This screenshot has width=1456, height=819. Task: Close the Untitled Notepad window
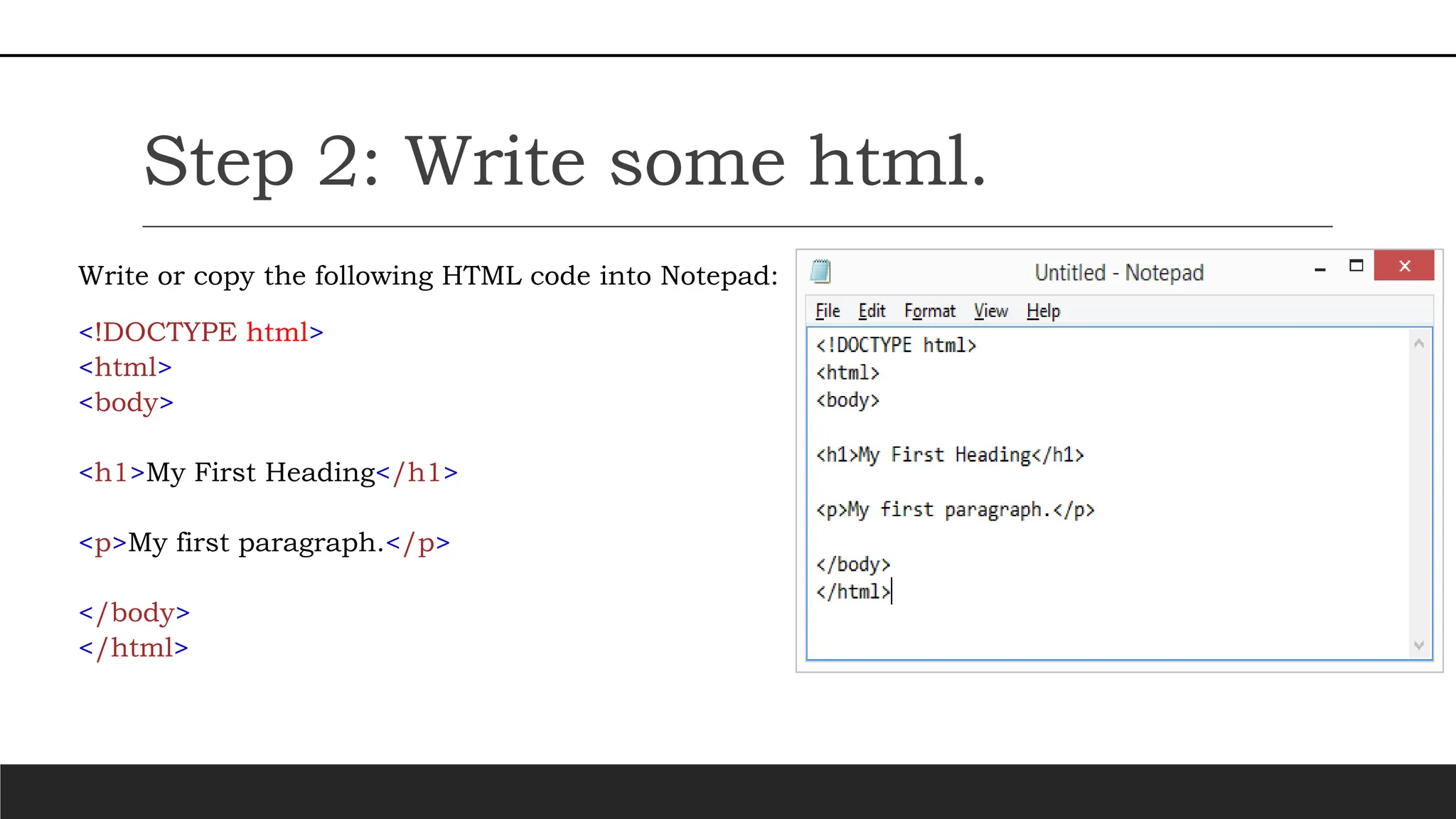(1404, 266)
